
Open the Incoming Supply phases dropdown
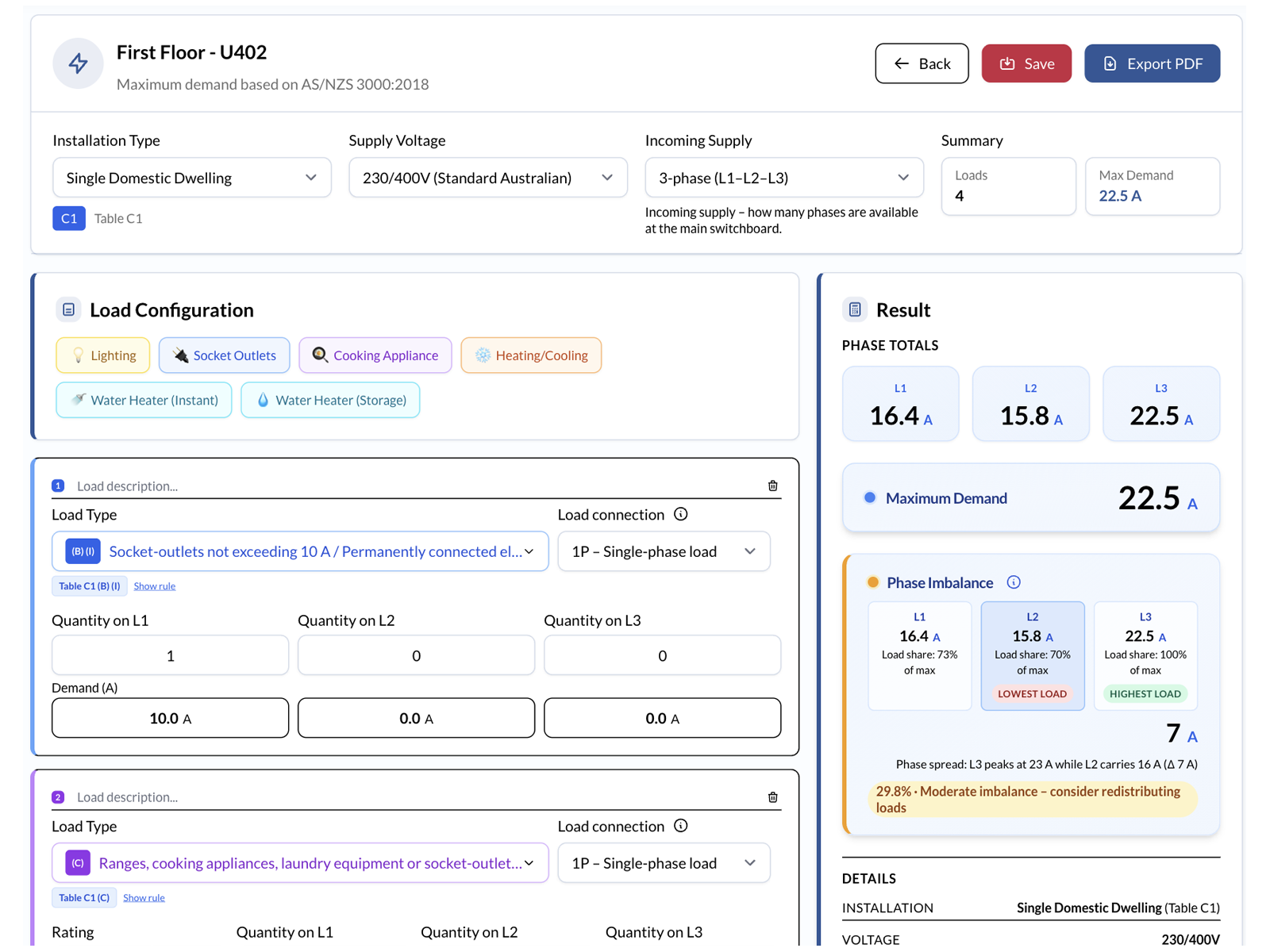pos(783,178)
